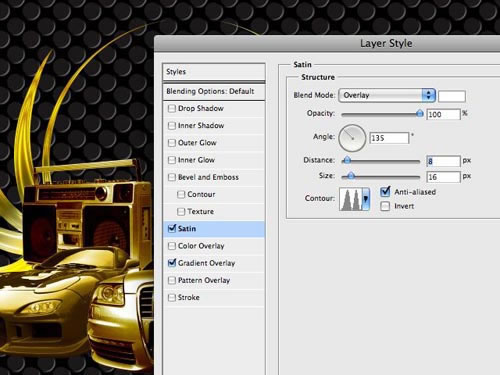This screenshot has height=375, width=500.
Task: Uncheck the Satin effect checkbox
Action: [172, 229]
